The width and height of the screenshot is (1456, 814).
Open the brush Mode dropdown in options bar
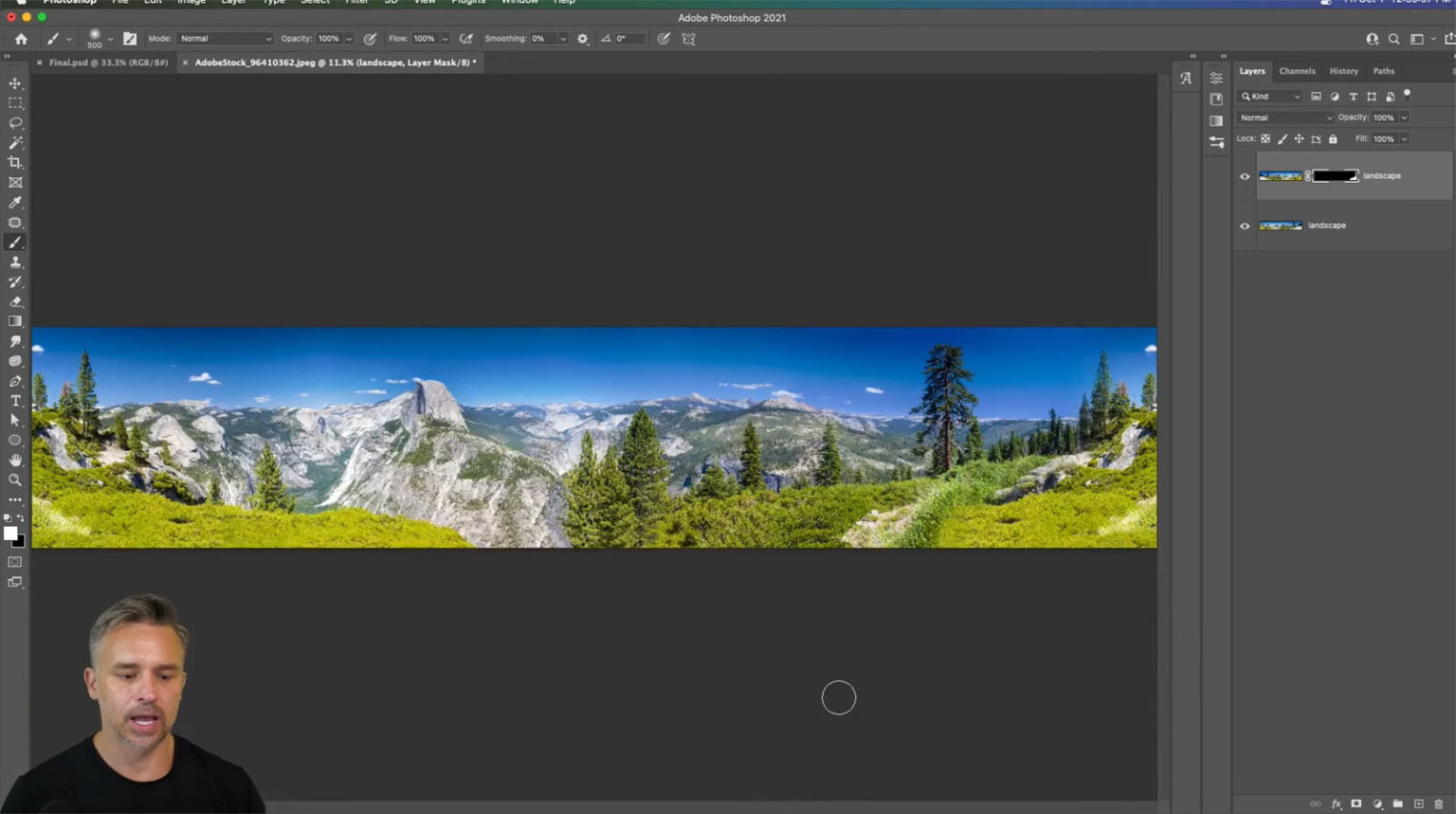(224, 38)
